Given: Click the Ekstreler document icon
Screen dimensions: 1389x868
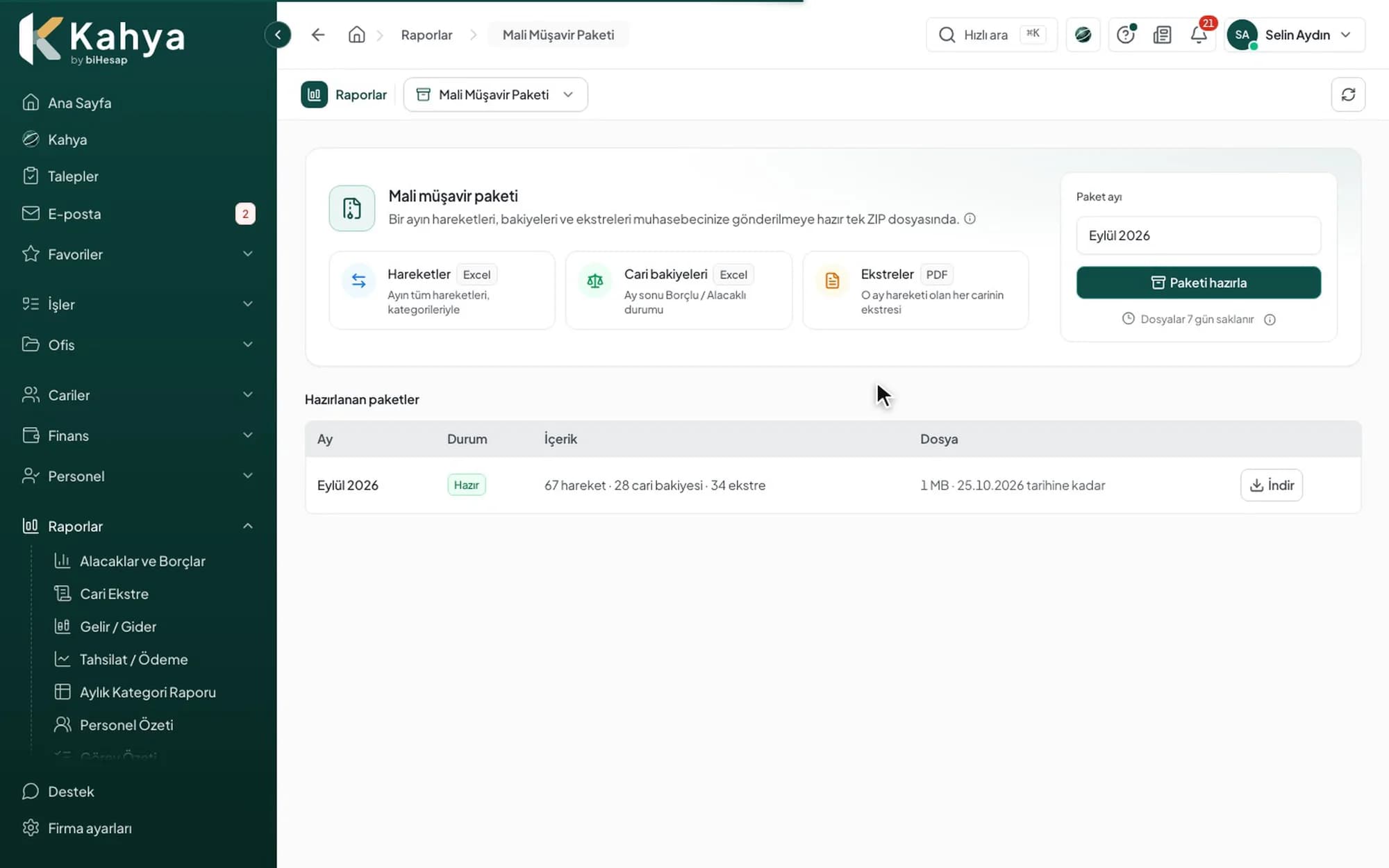Looking at the screenshot, I should pyautogui.click(x=832, y=281).
